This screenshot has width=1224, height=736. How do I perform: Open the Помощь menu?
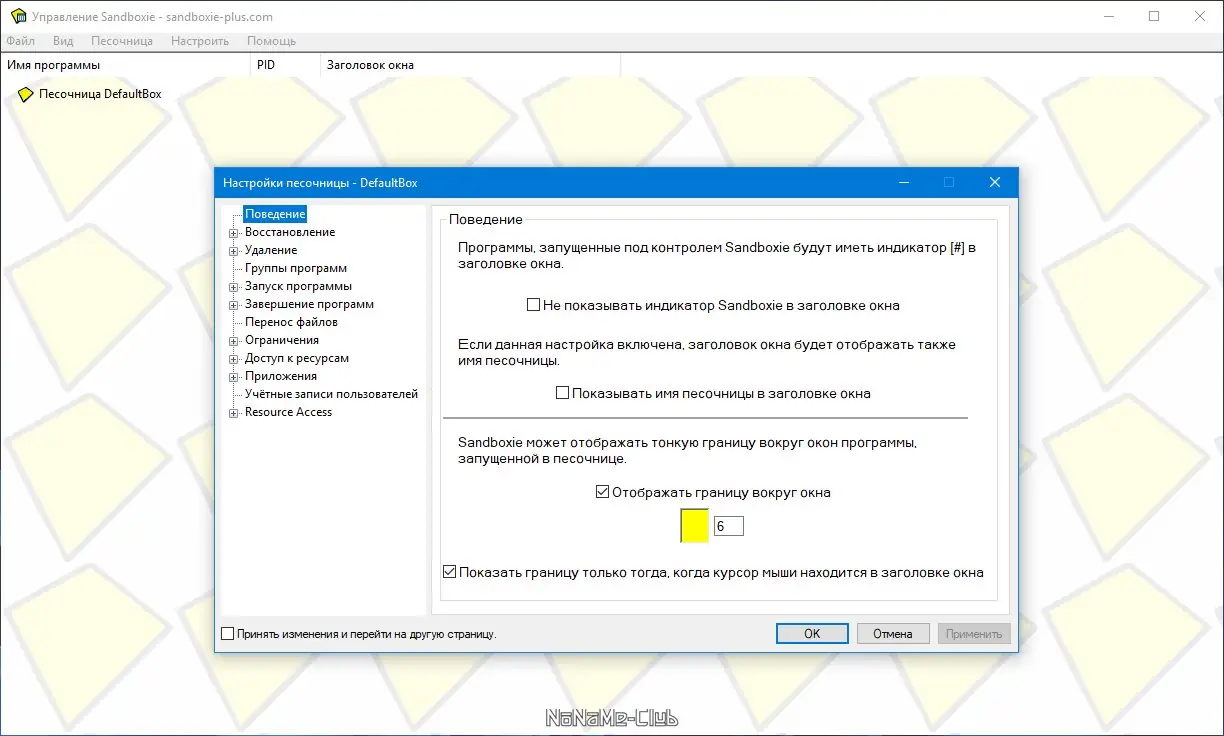tap(271, 41)
